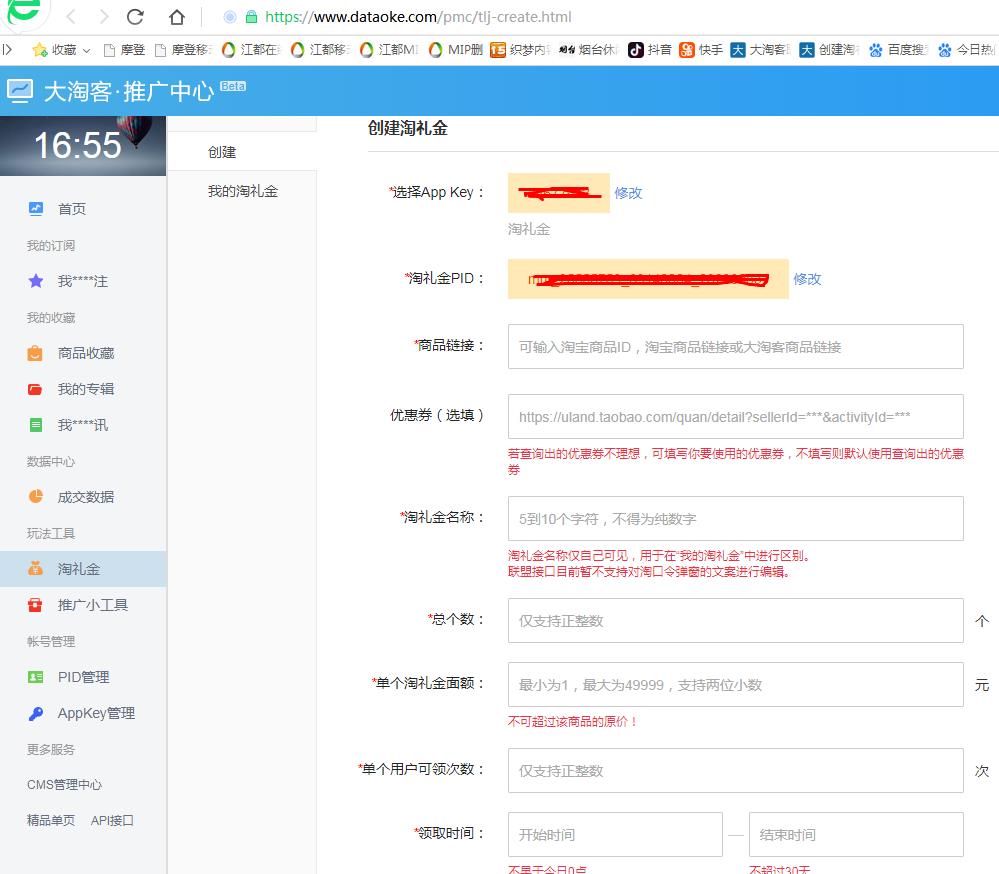Open the 快手 bookmark
The height and width of the screenshot is (874, 999).
[701, 50]
